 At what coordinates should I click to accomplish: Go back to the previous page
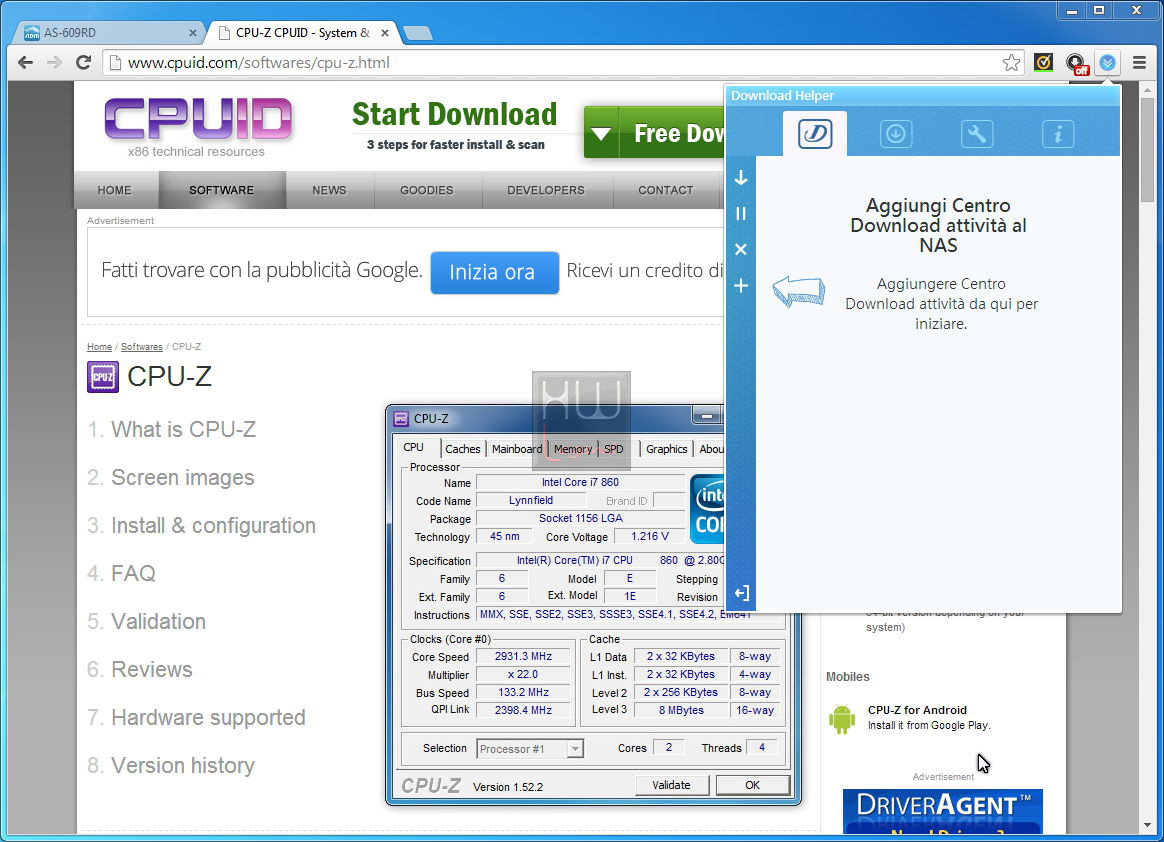coord(25,62)
